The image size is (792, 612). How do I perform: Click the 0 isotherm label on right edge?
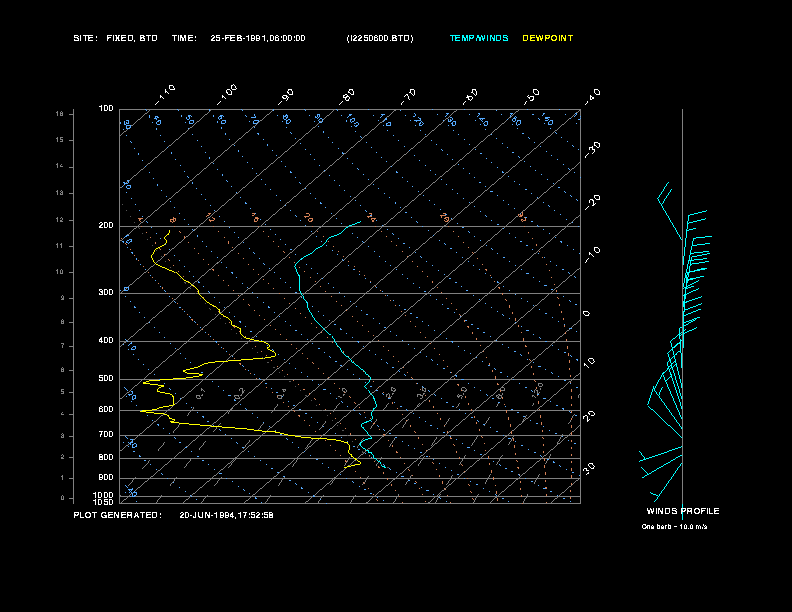tap(586, 314)
